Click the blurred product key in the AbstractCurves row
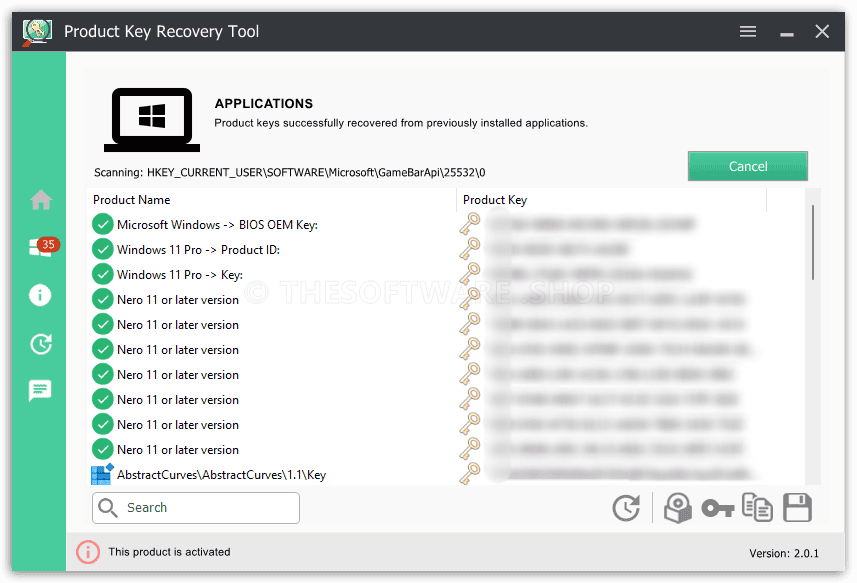The width and height of the screenshot is (857, 583). (x=622, y=474)
